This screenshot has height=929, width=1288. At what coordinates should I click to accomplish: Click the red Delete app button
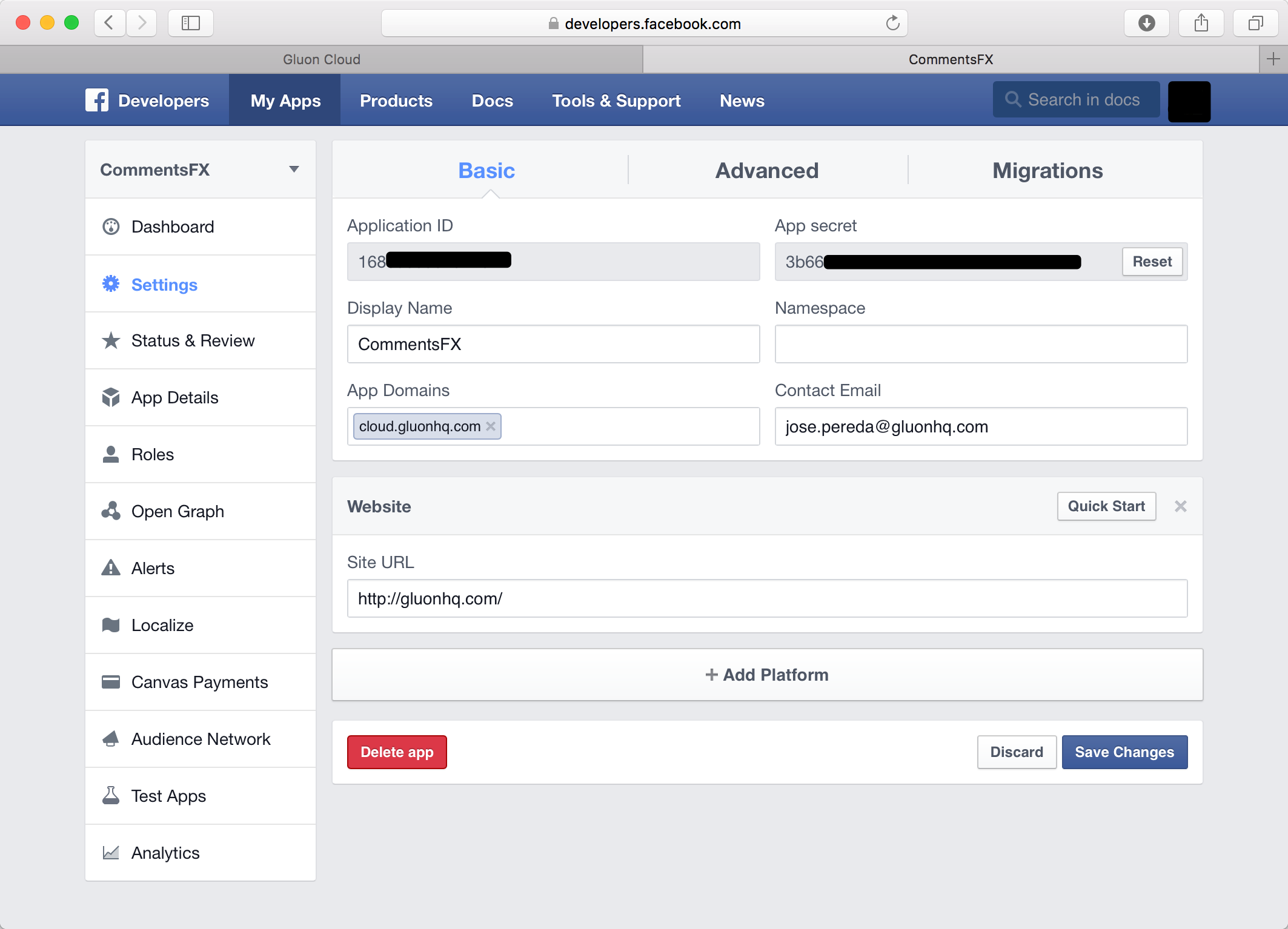click(397, 752)
